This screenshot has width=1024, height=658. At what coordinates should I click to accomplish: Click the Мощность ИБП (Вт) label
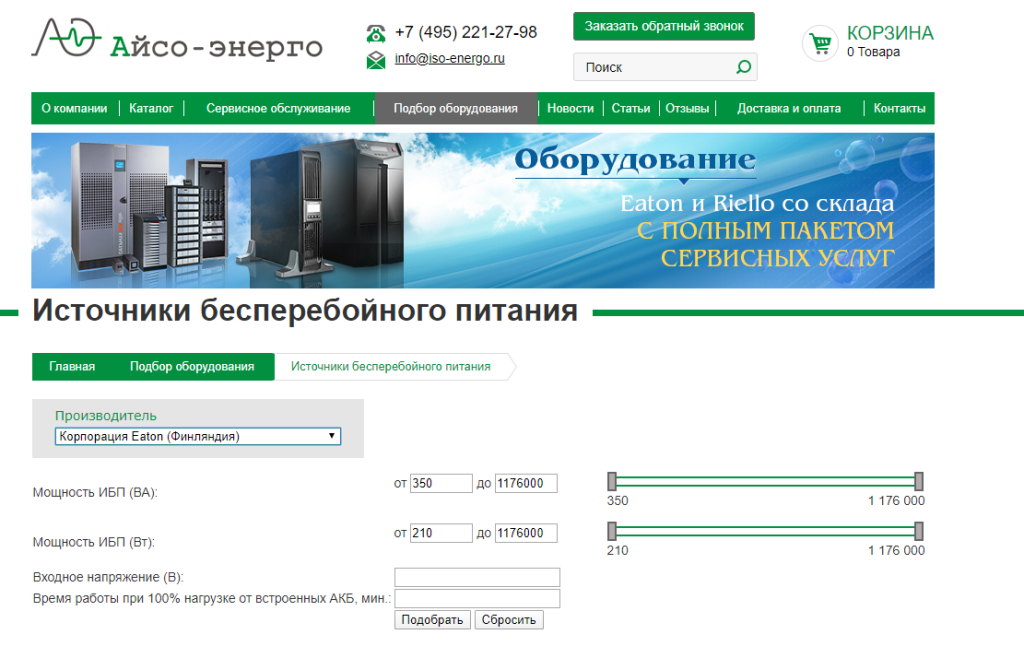pos(93,542)
